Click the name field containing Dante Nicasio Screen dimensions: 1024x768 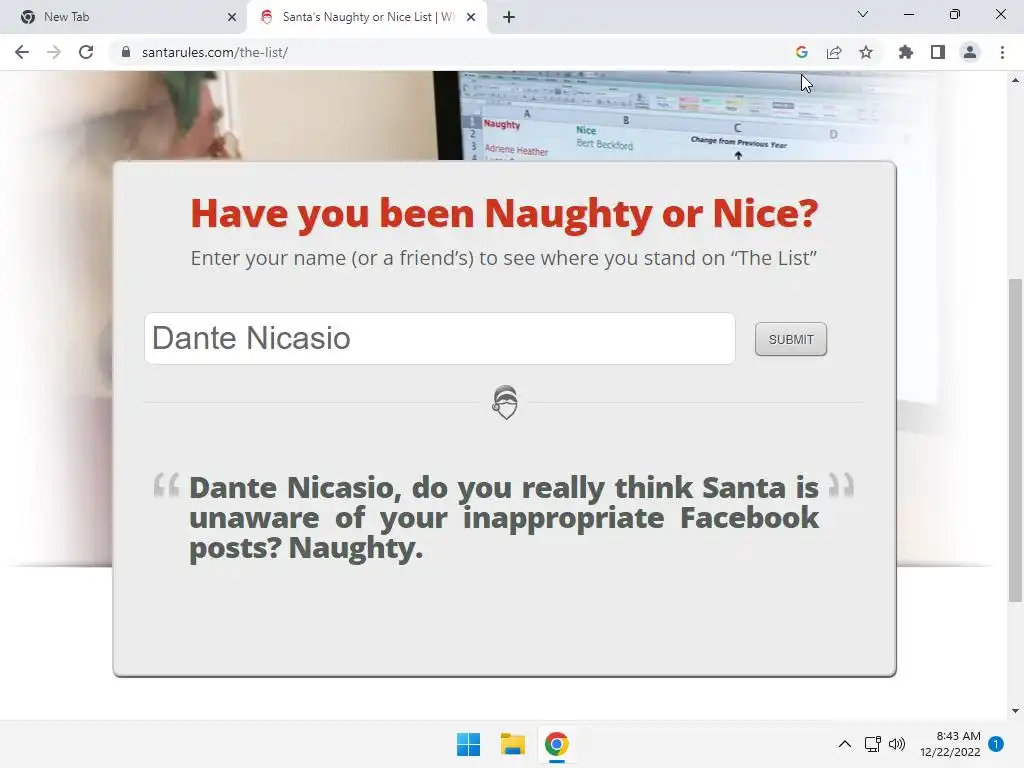click(x=440, y=338)
